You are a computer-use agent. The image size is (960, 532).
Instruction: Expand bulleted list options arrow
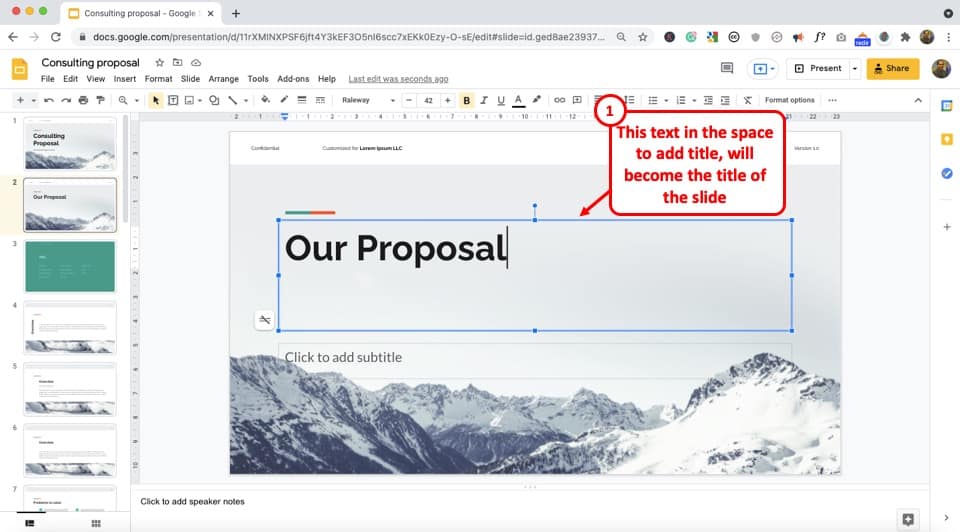click(666, 100)
